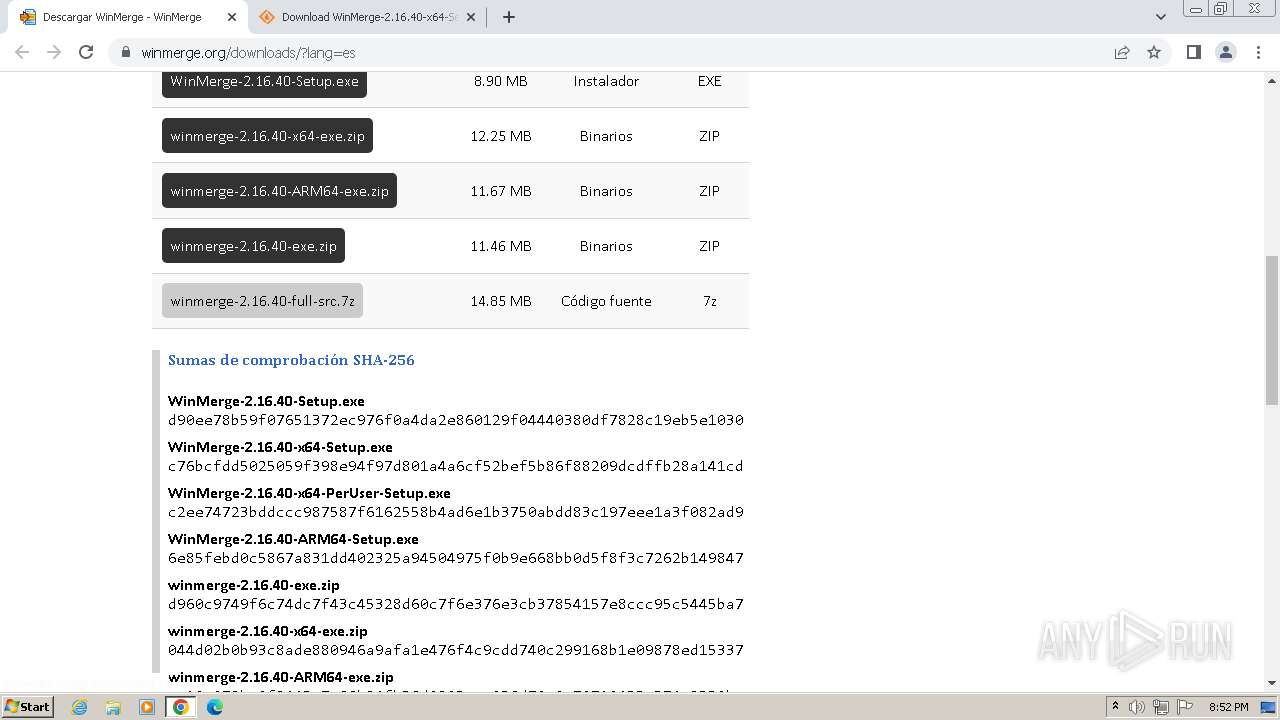1280x720 pixels.
Task: Open the media player taskbar icon
Action: [x=147, y=707]
